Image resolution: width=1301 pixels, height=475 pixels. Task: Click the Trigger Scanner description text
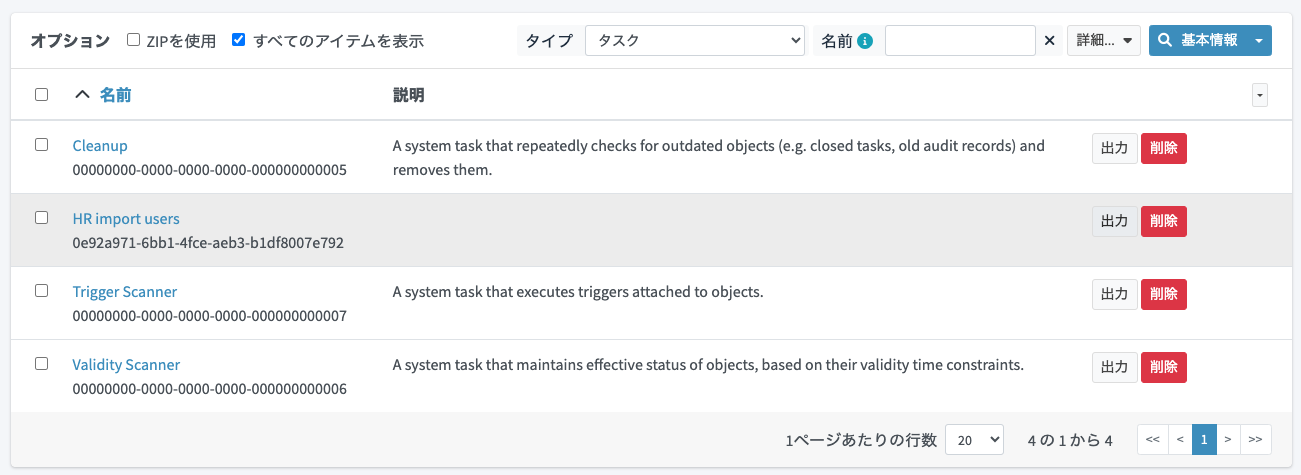[578, 292]
